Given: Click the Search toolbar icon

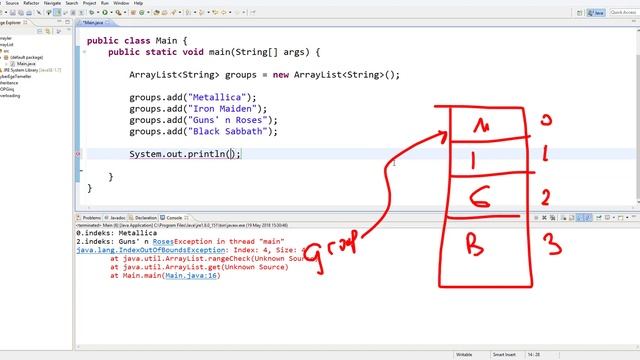Looking at the screenshot, I should pyautogui.click(x=173, y=13).
